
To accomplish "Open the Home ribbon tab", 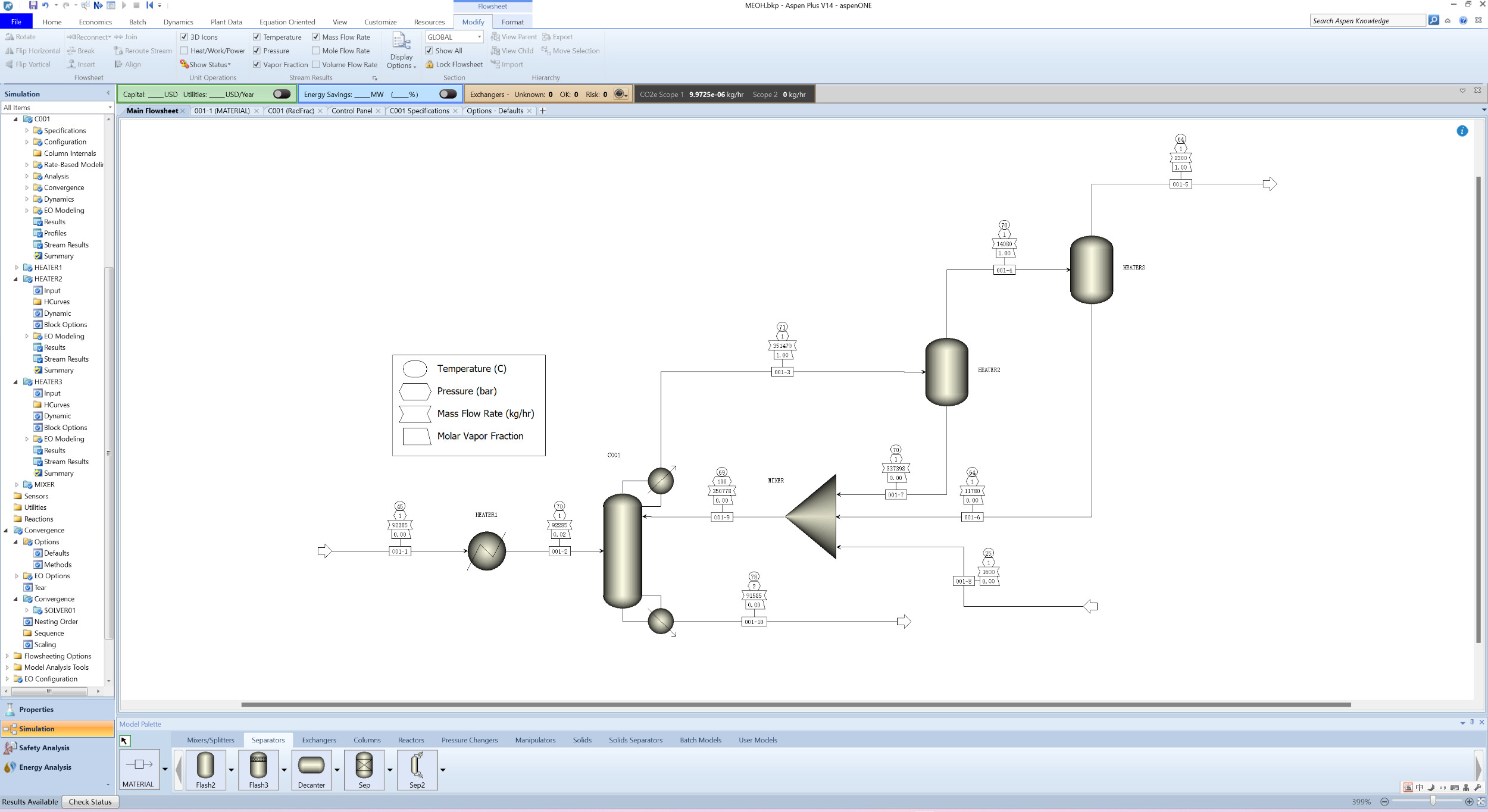I will [x=52, y=22].
